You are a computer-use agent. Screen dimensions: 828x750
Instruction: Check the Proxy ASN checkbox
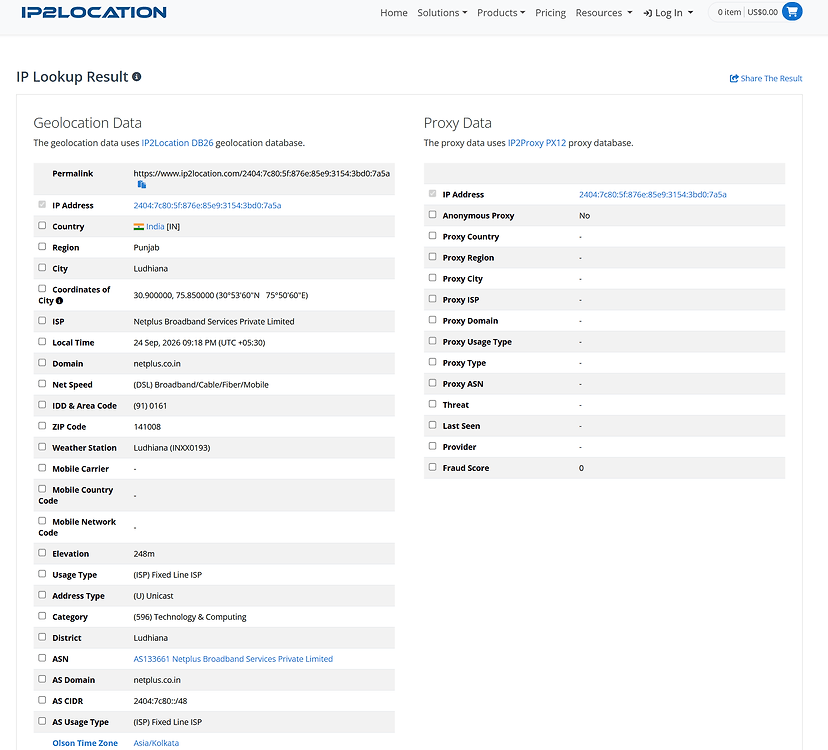tap(432, 383)
